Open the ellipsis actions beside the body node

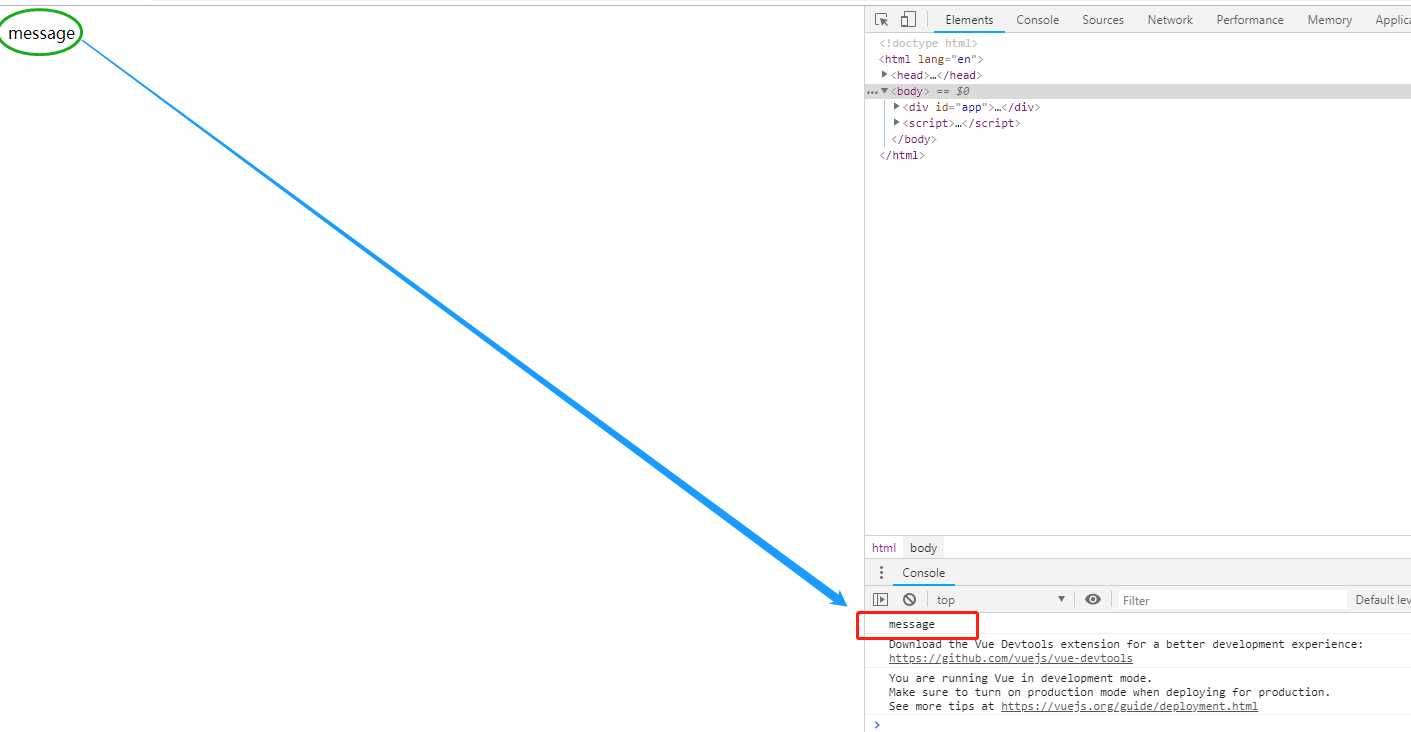click(872, 92)
